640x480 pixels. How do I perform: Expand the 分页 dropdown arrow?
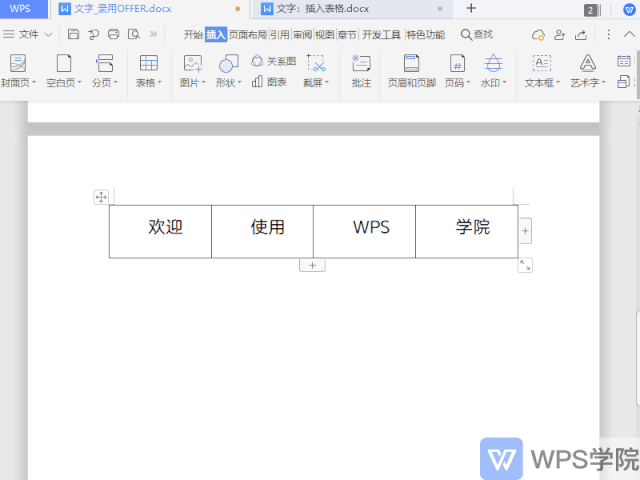pyautogui.click(x=116, y=82)
